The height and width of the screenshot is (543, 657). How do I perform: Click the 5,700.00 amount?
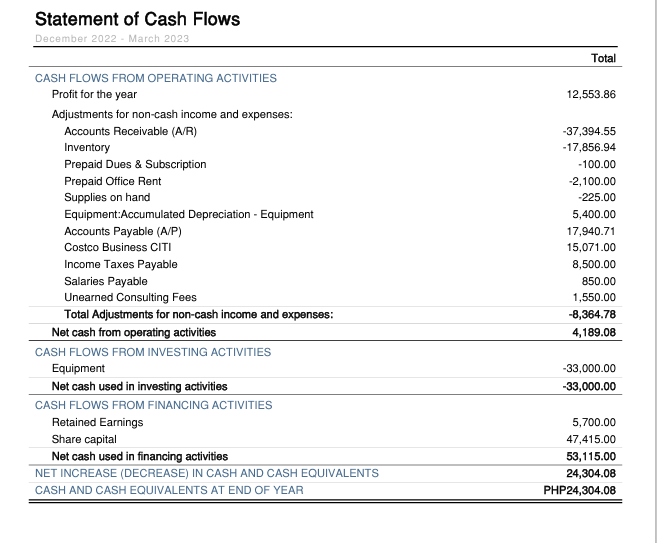[x=594, y=422]
